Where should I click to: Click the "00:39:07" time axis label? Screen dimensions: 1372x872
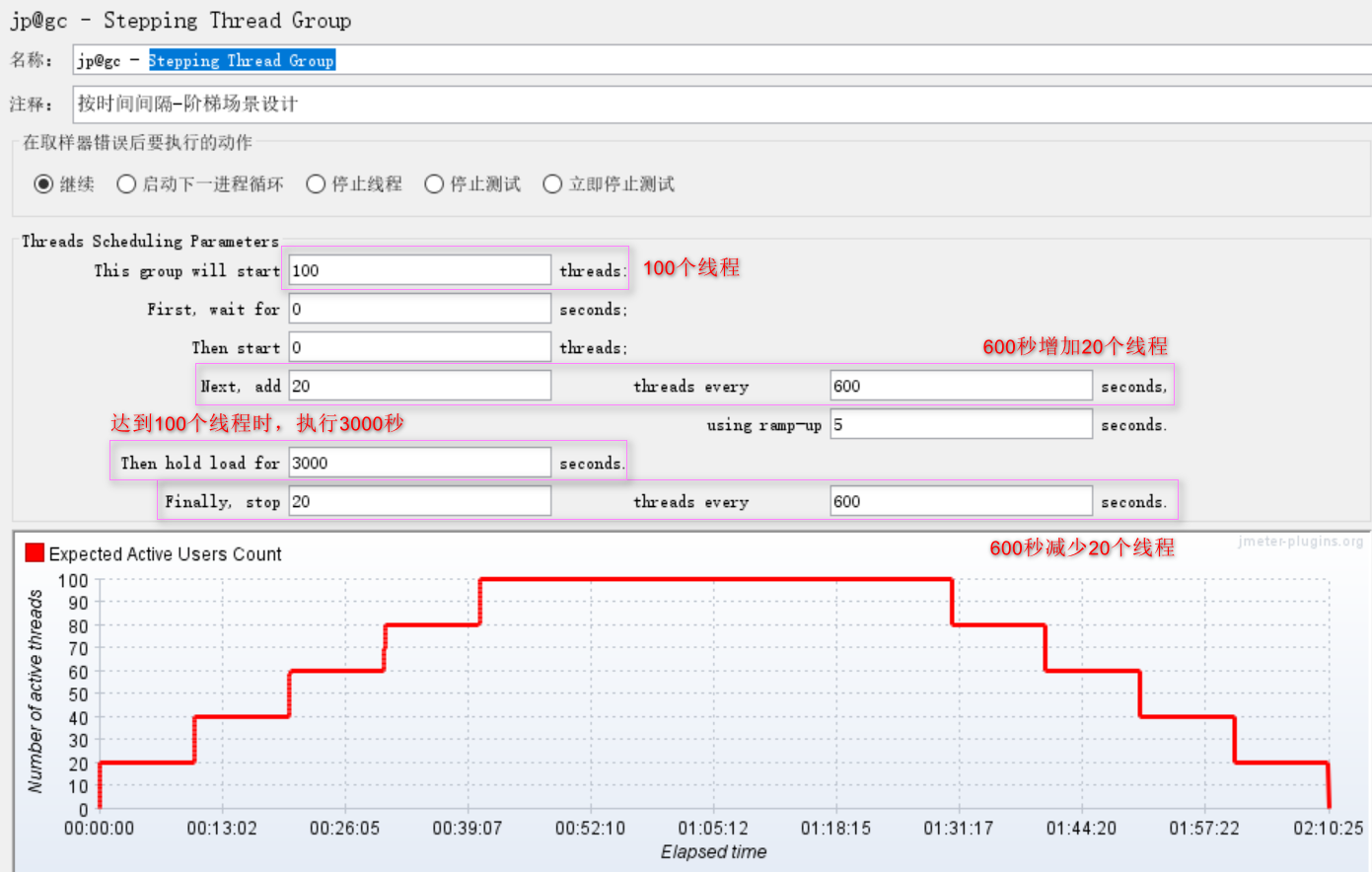tap(468, 828)
